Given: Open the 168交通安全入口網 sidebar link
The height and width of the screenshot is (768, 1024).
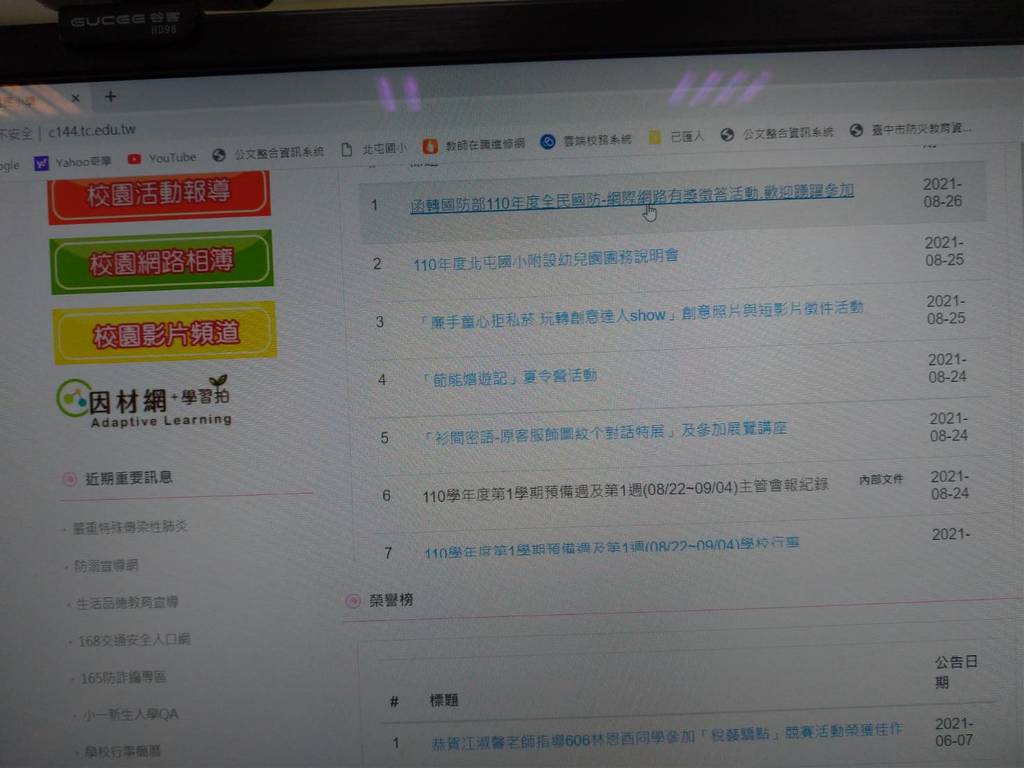Looking at the screenshot, I should click(134, 639).
